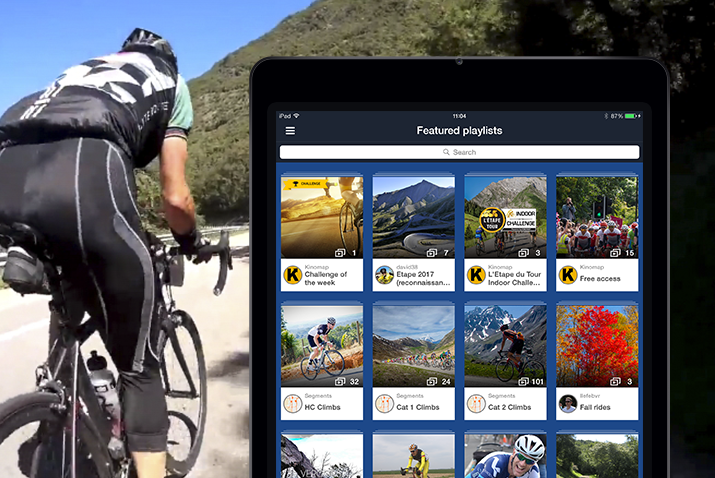
Task: Select the 'Challenge of the week' title
Action: (x=326, y=278)
